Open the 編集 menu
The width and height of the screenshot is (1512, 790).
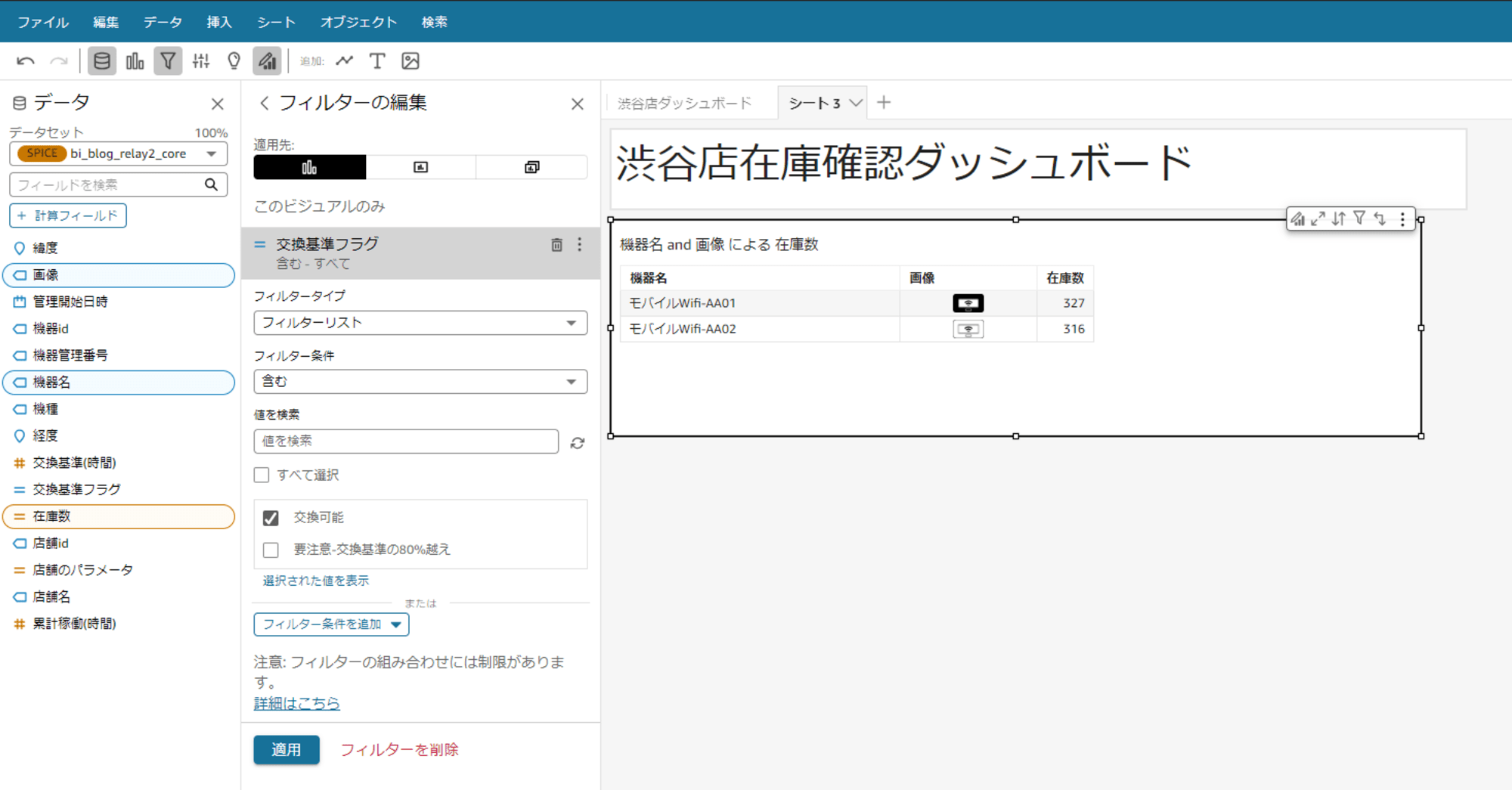click(106, 22)
